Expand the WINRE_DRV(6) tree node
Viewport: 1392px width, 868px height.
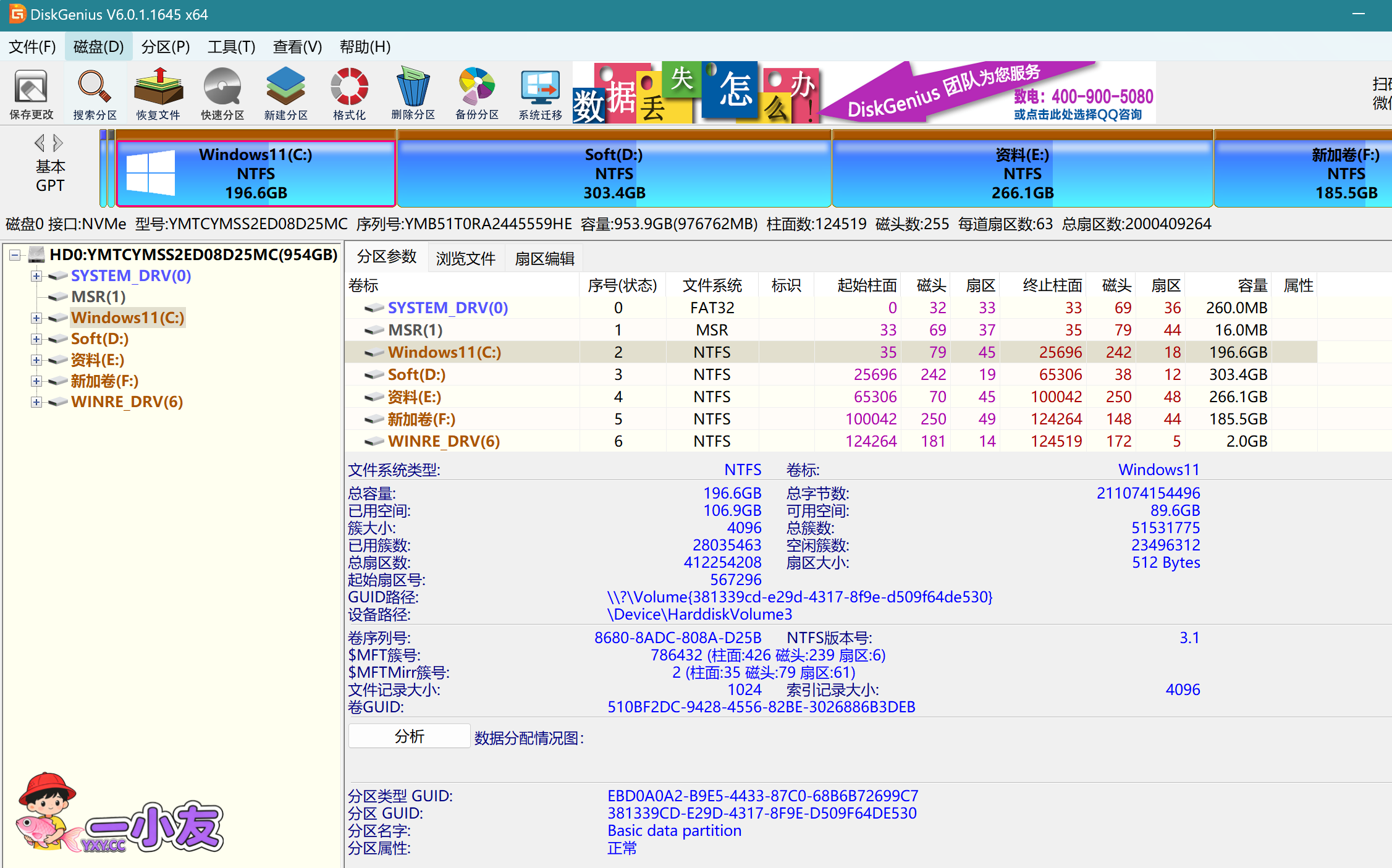coord(36,402)
